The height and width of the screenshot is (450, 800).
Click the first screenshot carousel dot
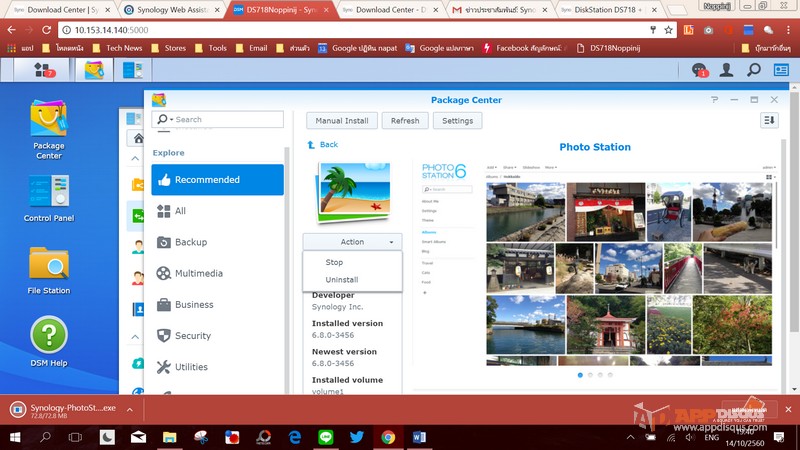(x=580, y=375)
